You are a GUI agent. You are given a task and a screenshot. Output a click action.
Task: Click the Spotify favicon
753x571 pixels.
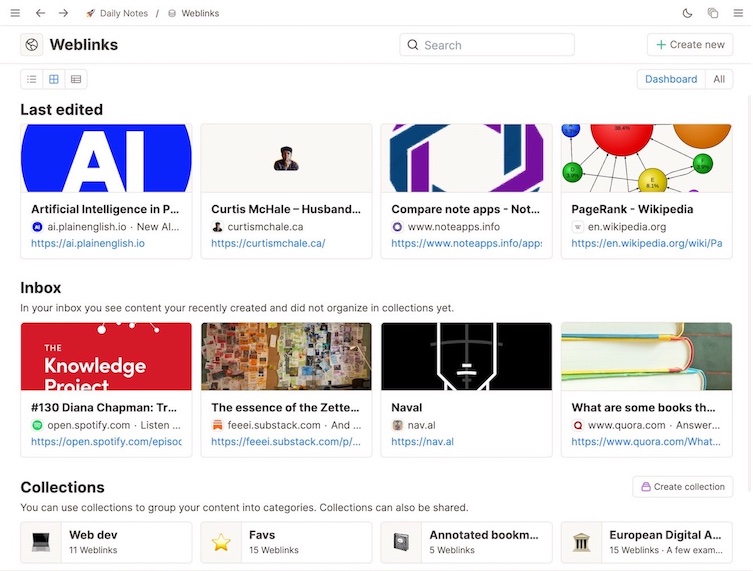tap(37, 425)
